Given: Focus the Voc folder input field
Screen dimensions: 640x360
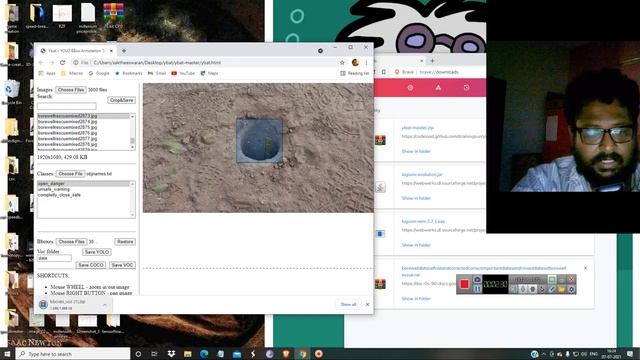Looking at the screenshot, I should point(54,258).
